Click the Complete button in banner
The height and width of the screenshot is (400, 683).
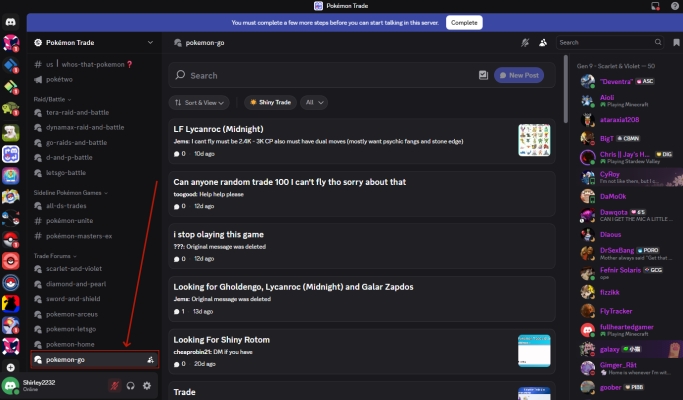pos(463,21)
